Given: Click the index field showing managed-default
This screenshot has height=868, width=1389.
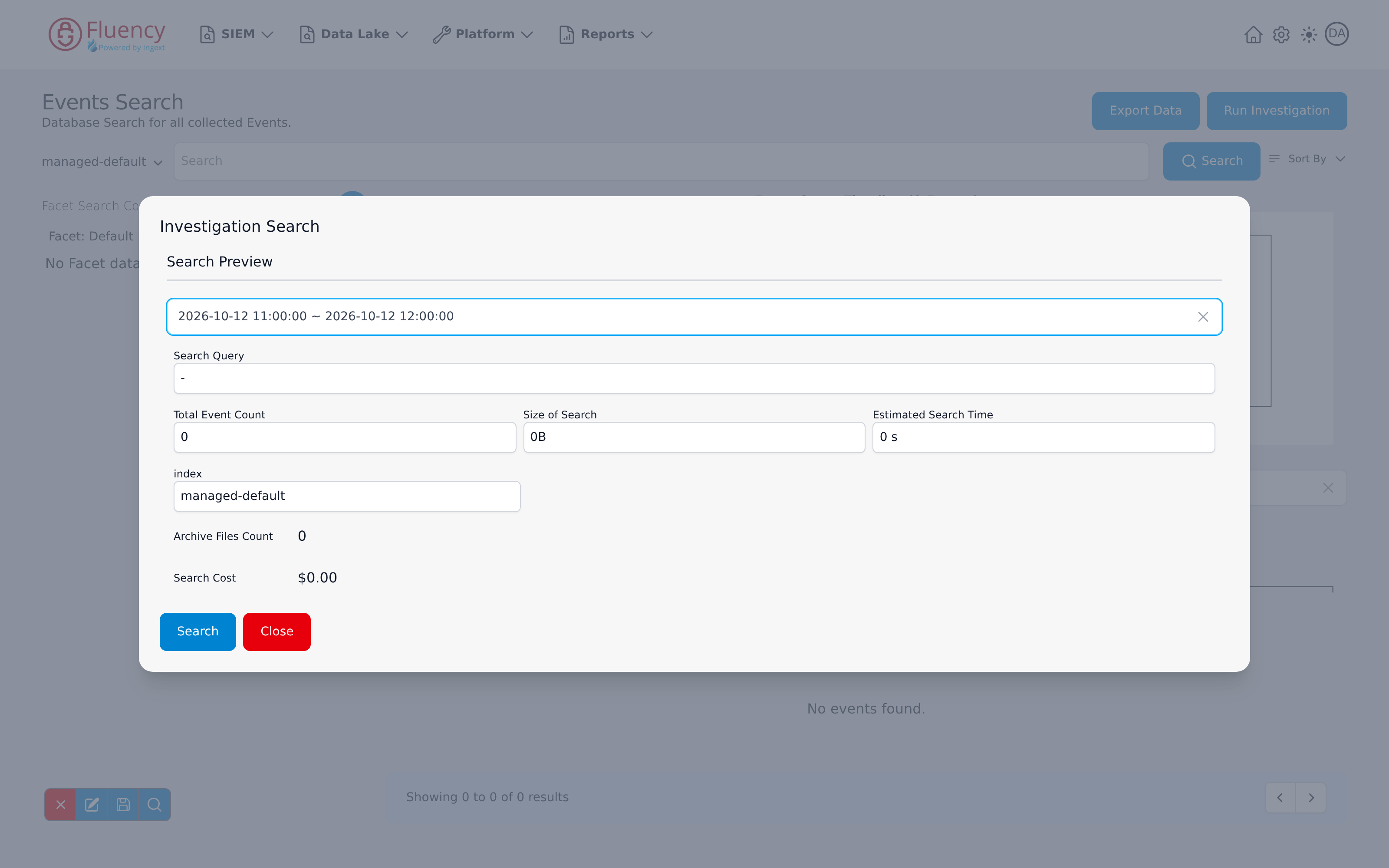Looking at the screenshot, I should (347, 496).
